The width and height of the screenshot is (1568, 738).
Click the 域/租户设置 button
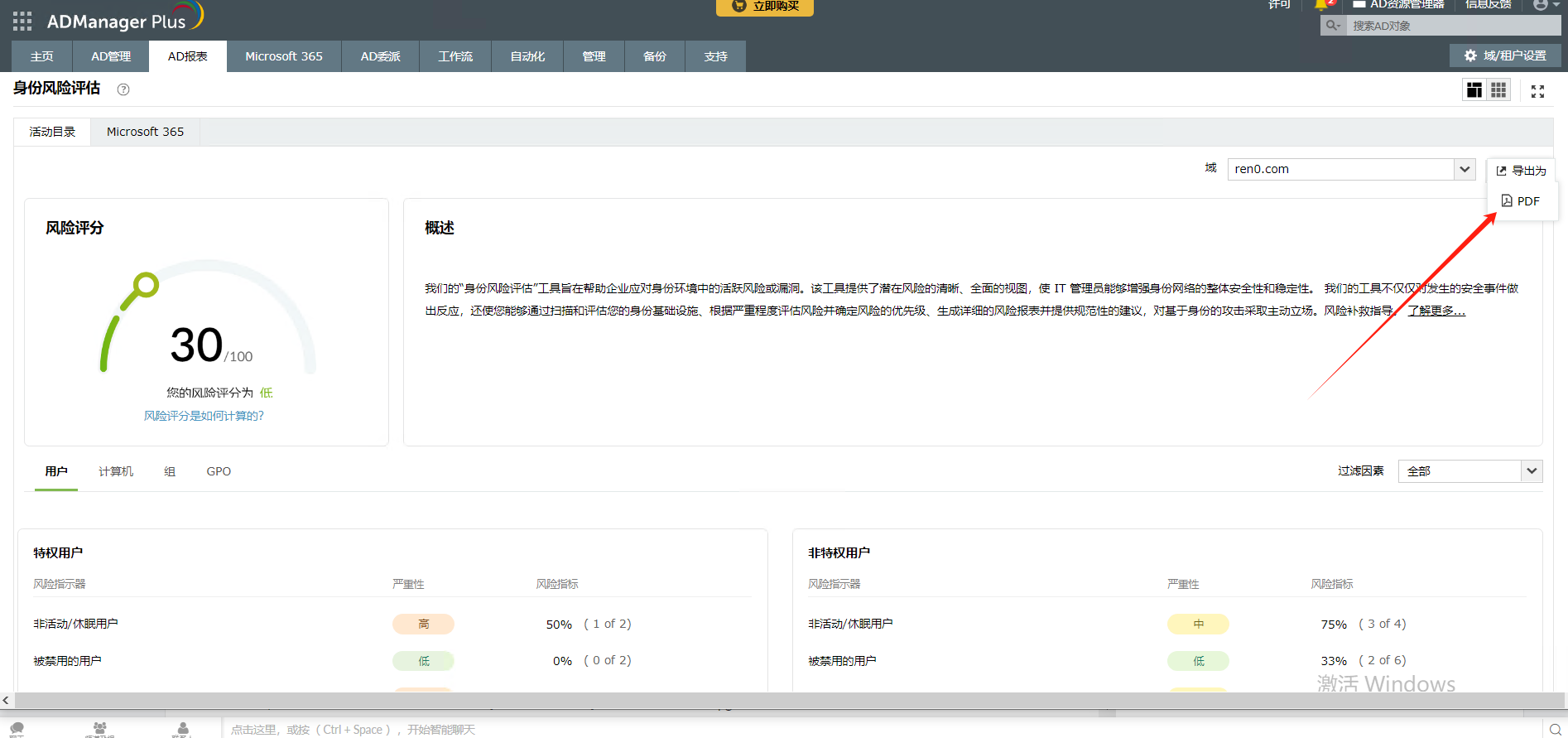pyautogui.click(x=1505, y=55)
